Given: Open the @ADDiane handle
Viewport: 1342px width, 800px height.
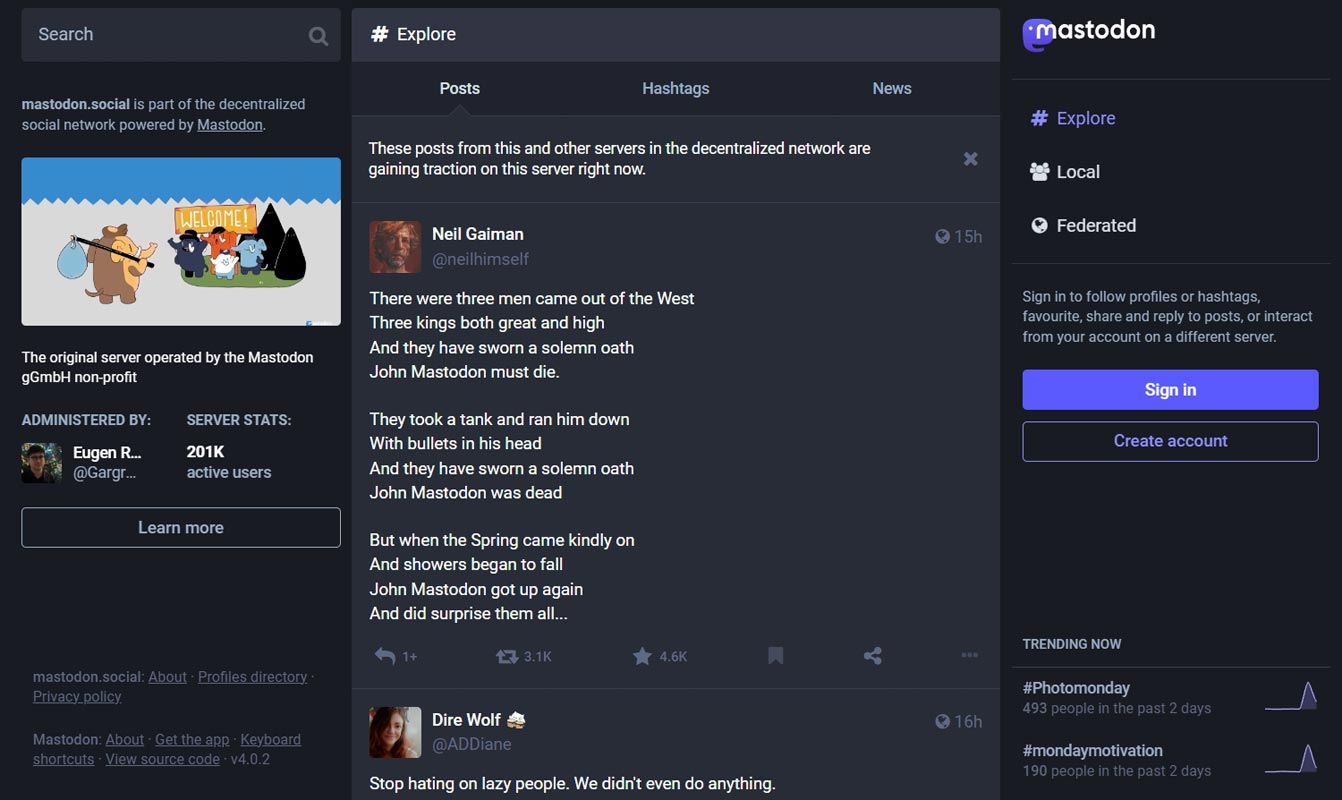Looking at the screenshot, I should [x=472, y=744].
